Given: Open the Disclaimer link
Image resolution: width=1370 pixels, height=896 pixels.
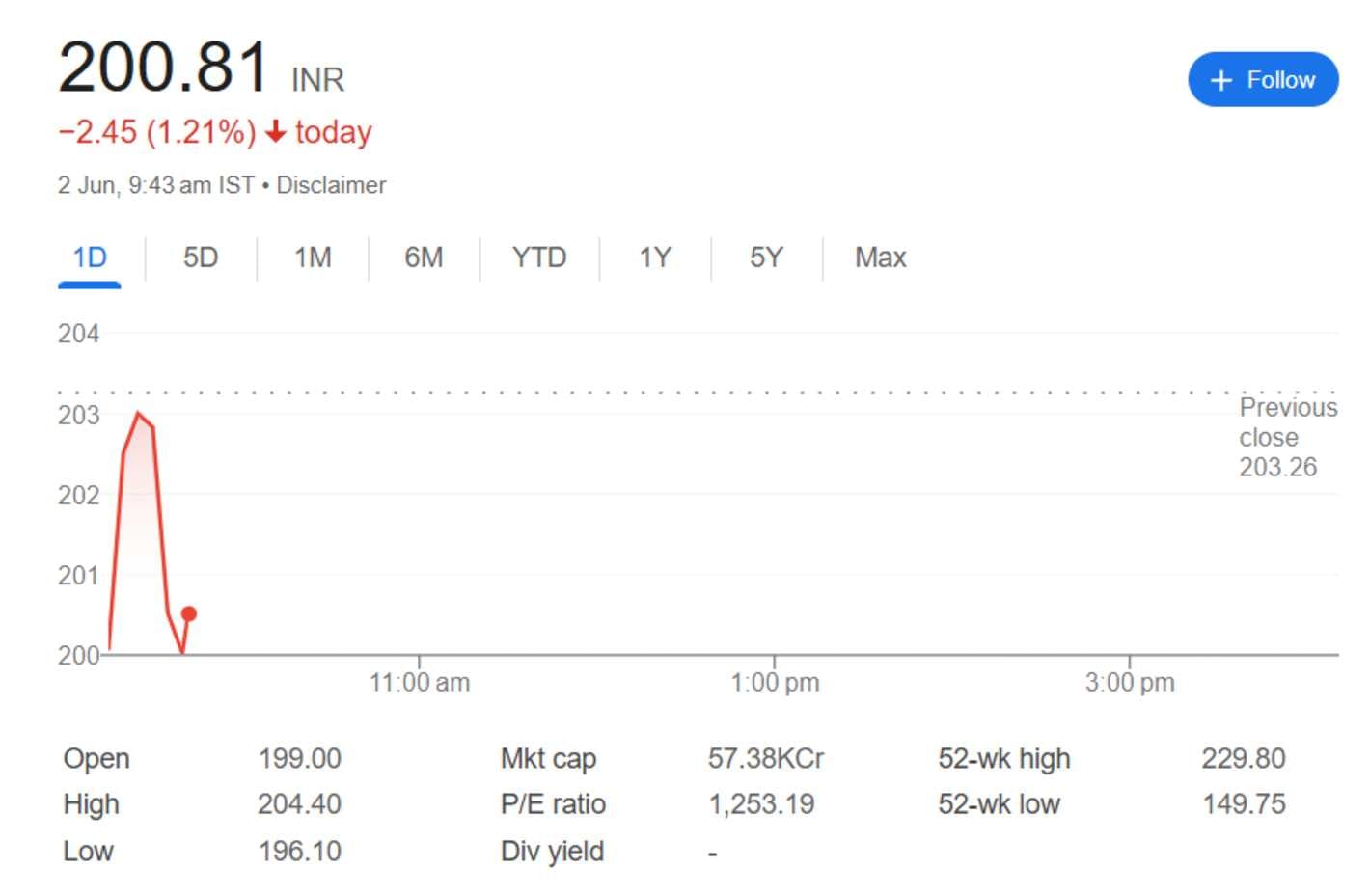Looking at the screenshot, I should [330, 184].
